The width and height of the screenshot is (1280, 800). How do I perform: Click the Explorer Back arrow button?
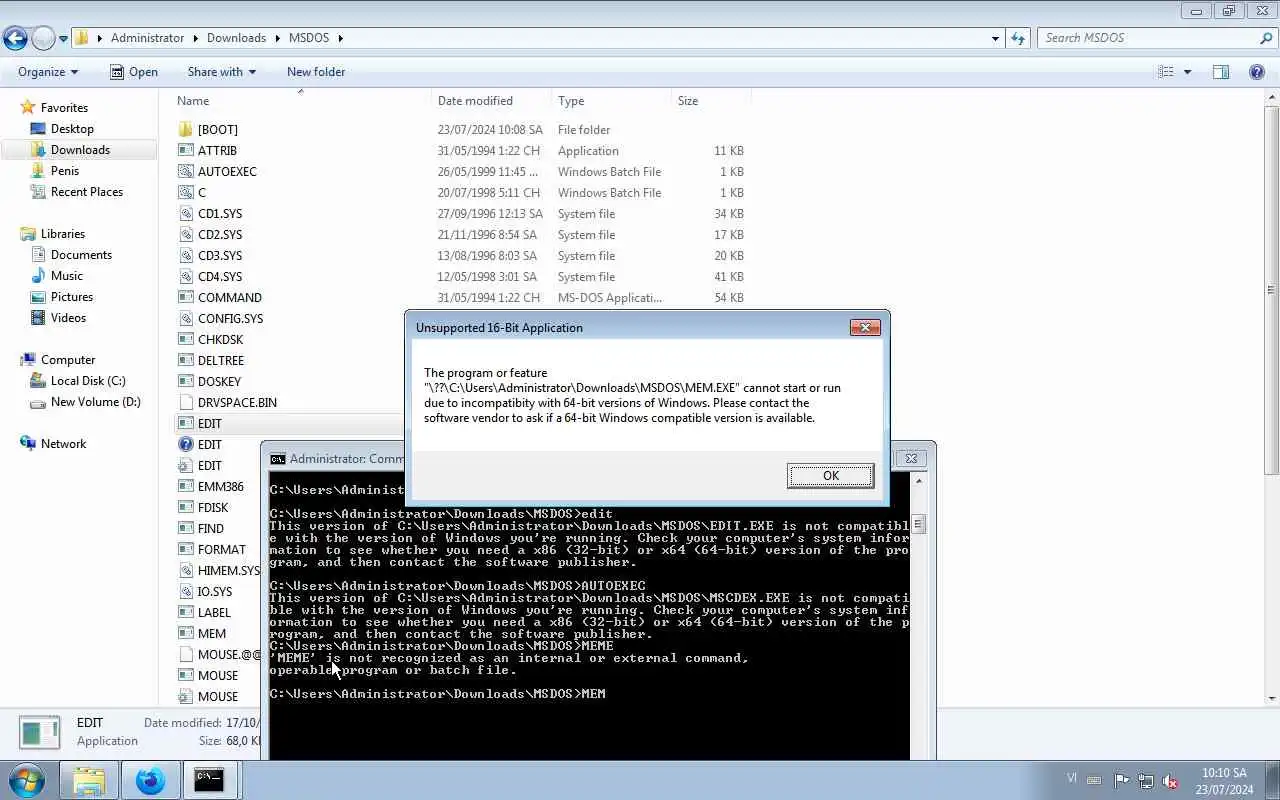tap(15, 38)
